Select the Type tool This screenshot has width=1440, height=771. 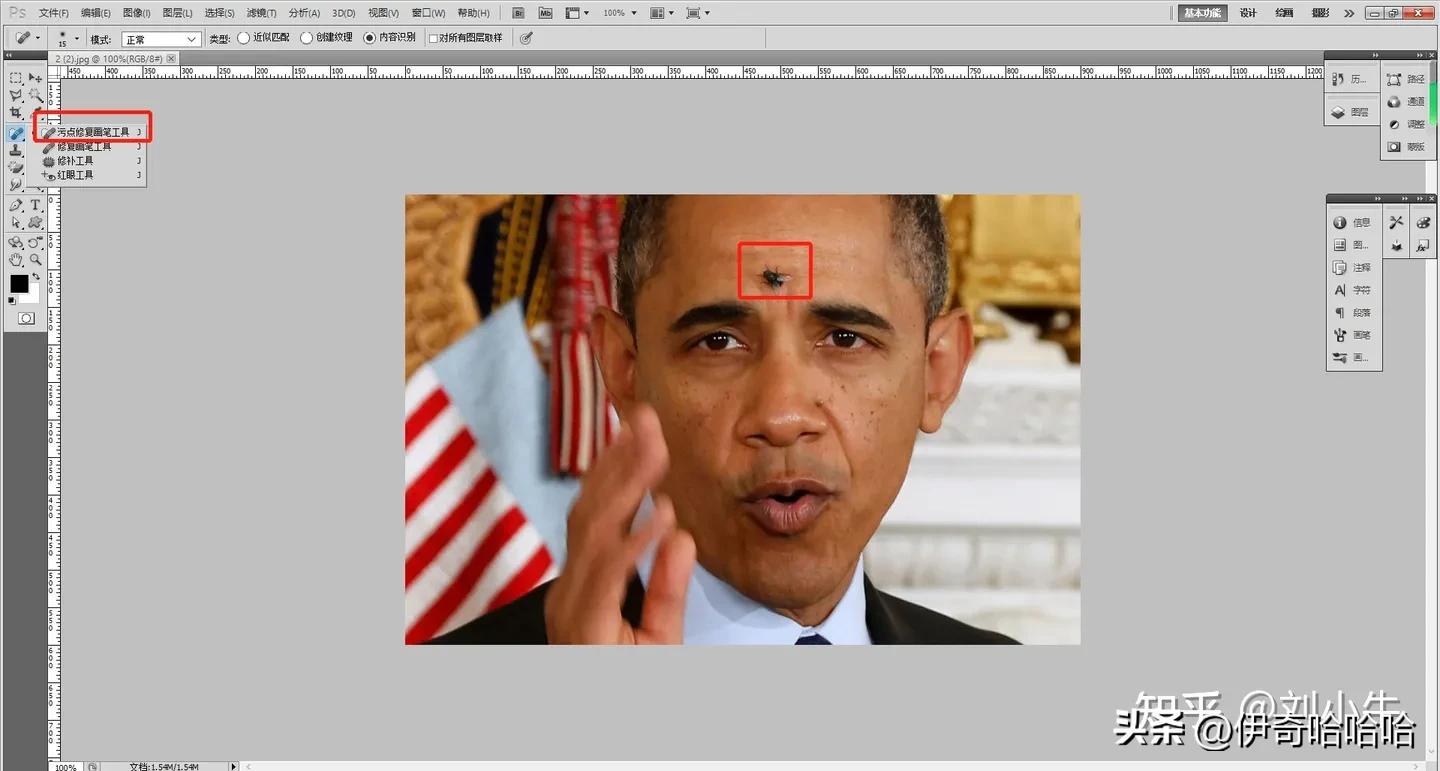coord(34,204)
